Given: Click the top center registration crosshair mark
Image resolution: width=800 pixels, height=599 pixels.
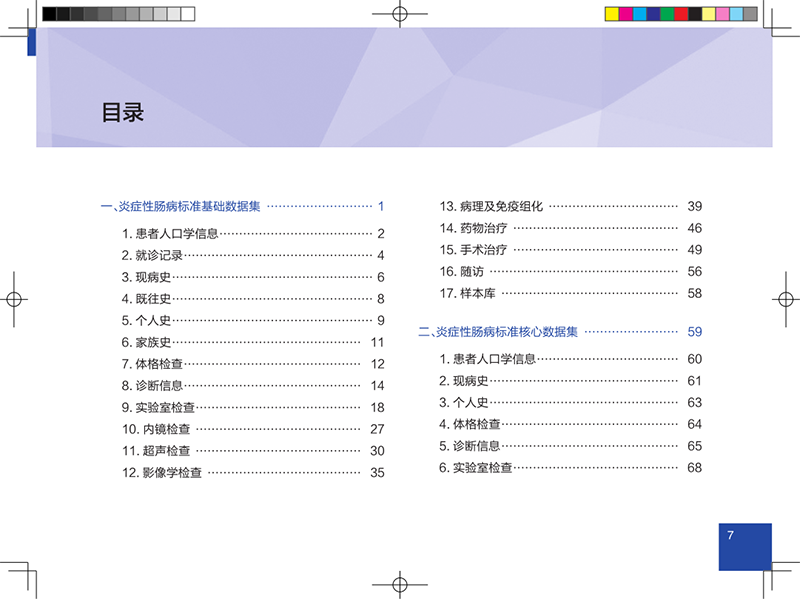Looking at the screenshot, I should point(400,14).
